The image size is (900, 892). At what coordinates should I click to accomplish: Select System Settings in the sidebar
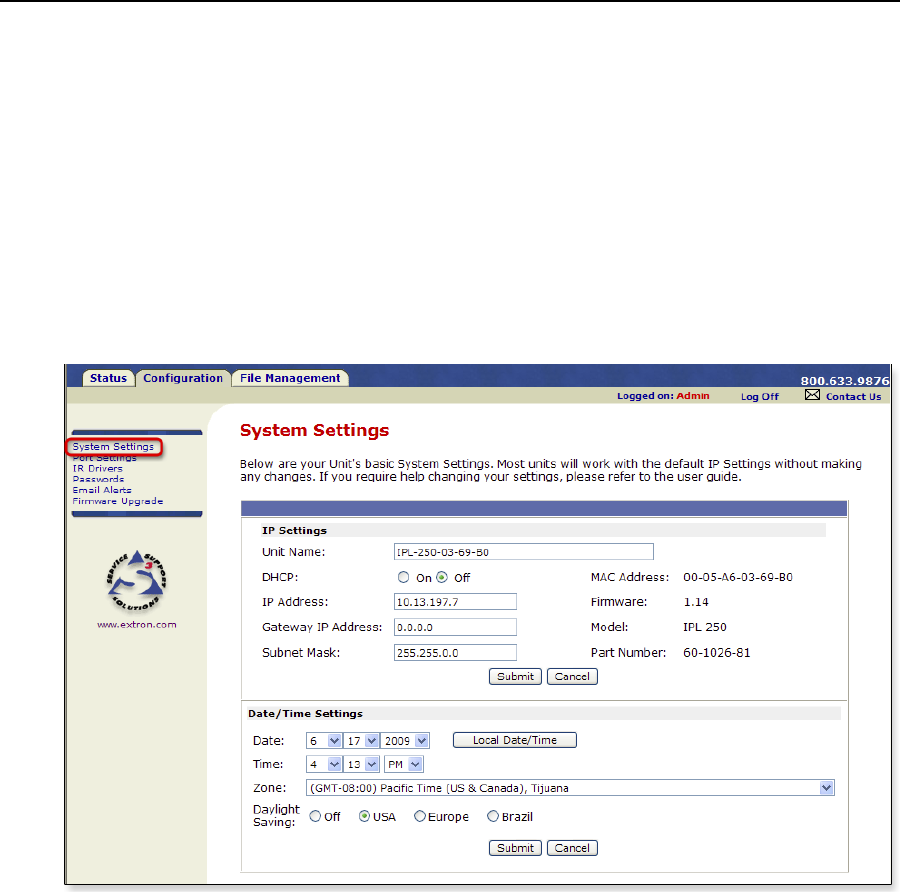[x=113, y=447]
